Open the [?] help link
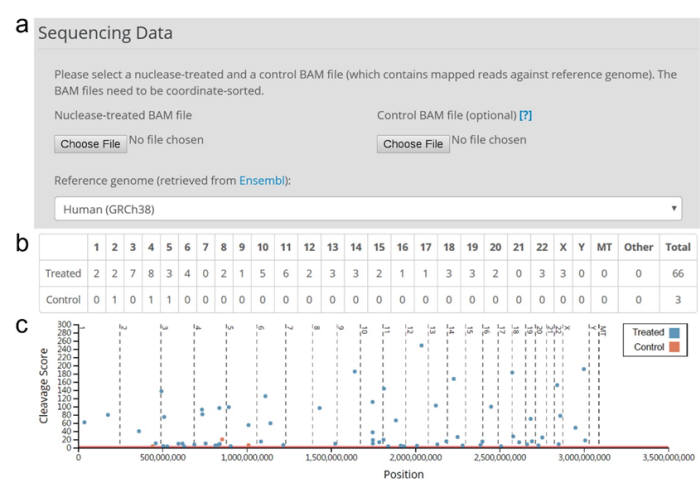700x484 pixels. coord(526,115)
